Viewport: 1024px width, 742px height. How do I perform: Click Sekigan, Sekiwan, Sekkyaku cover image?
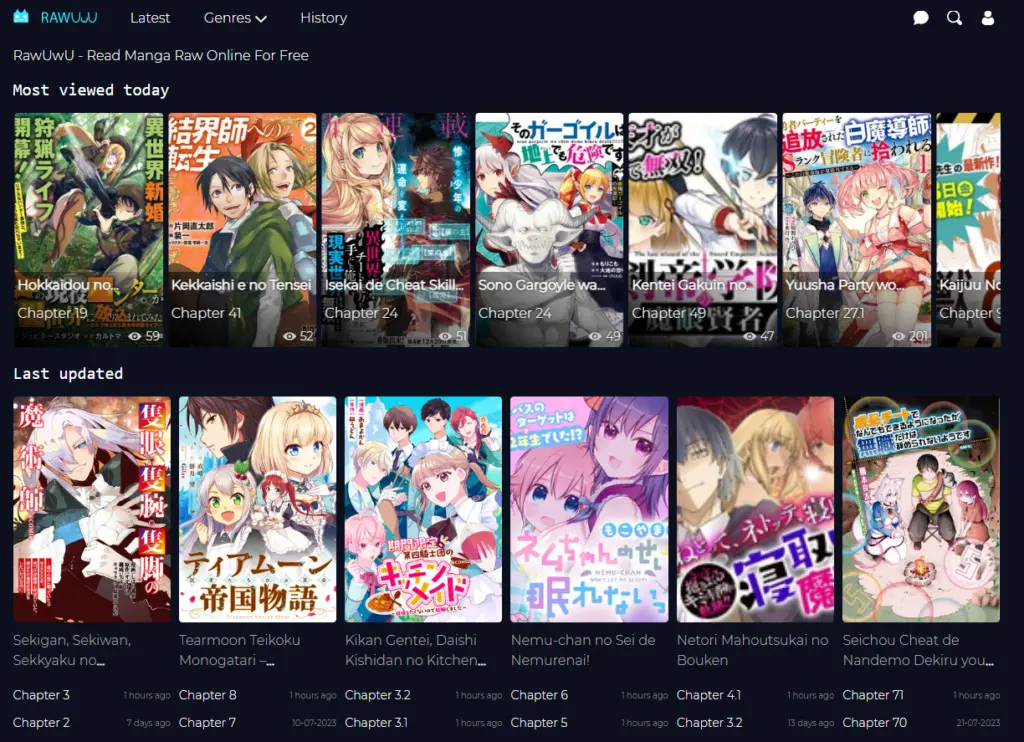(91, 509)
